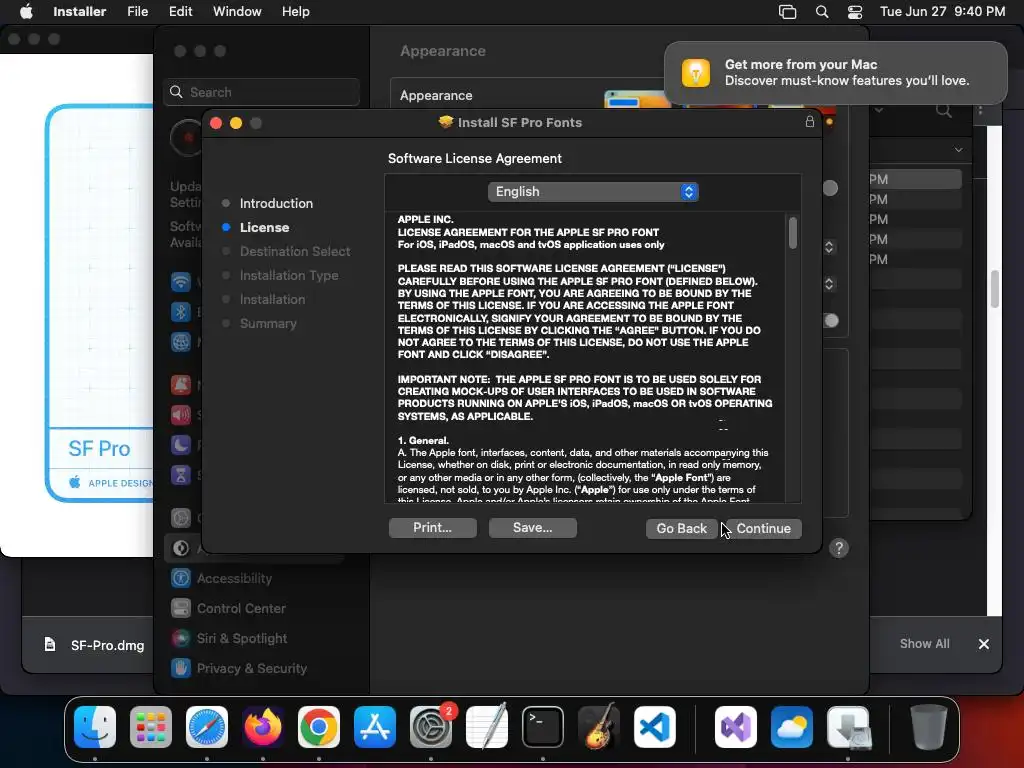1024x768 pixels.
Task: Open the Apple menu
Action: (x=26, y=12)
